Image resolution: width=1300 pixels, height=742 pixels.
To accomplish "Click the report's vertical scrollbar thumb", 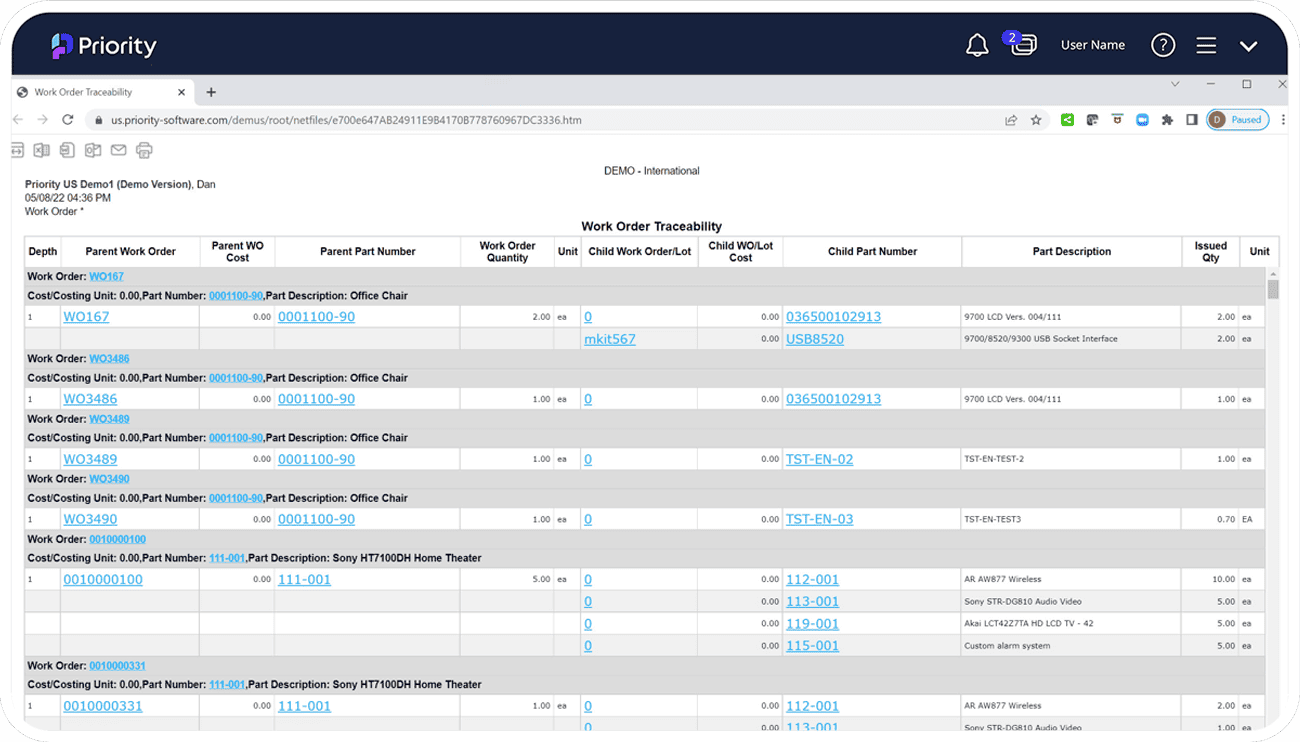I will click(1273, 290).
